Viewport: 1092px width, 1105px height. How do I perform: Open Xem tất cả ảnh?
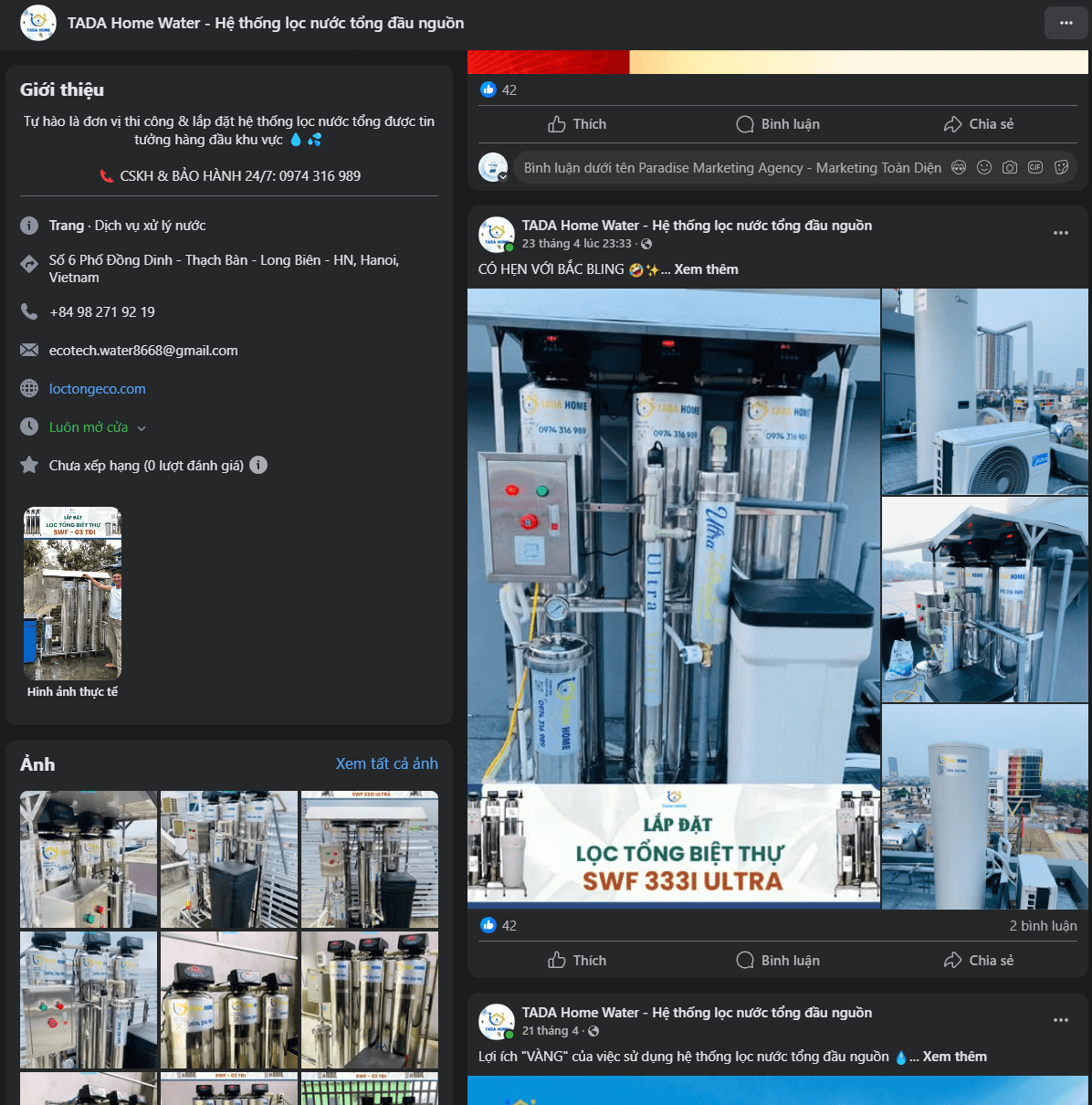click(387, 763)
